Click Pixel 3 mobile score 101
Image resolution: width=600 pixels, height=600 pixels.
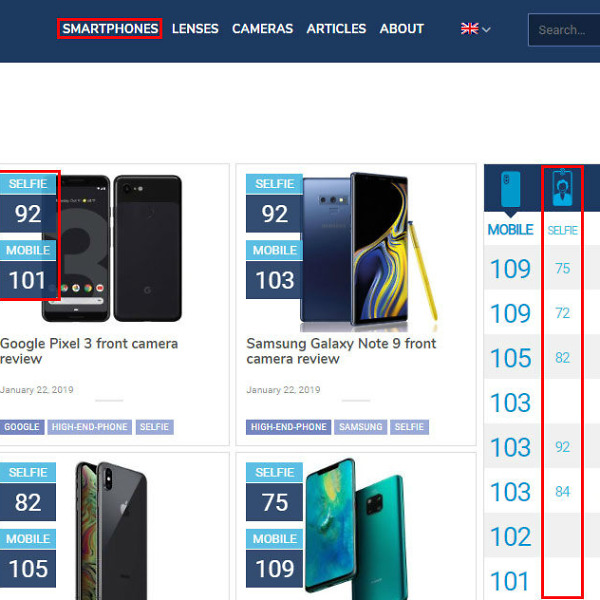pos(28,280)
